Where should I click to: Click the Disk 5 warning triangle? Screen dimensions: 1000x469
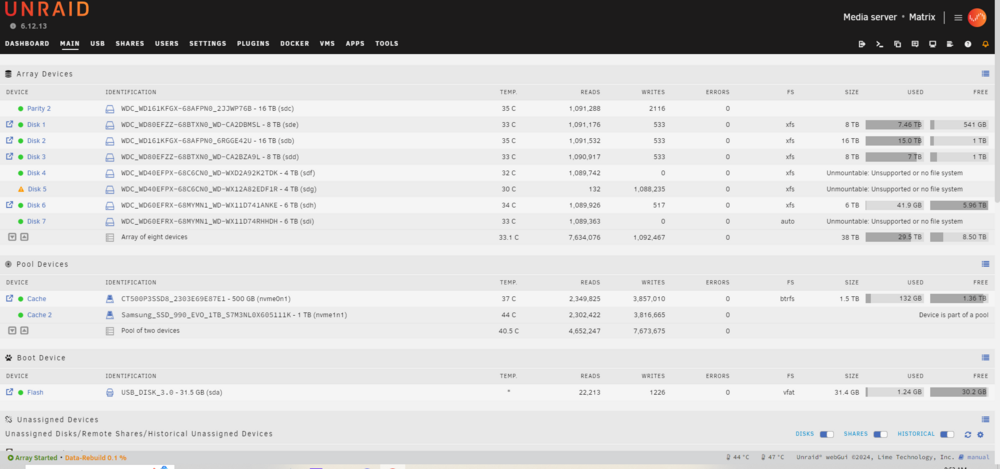[x=21, y=189]
